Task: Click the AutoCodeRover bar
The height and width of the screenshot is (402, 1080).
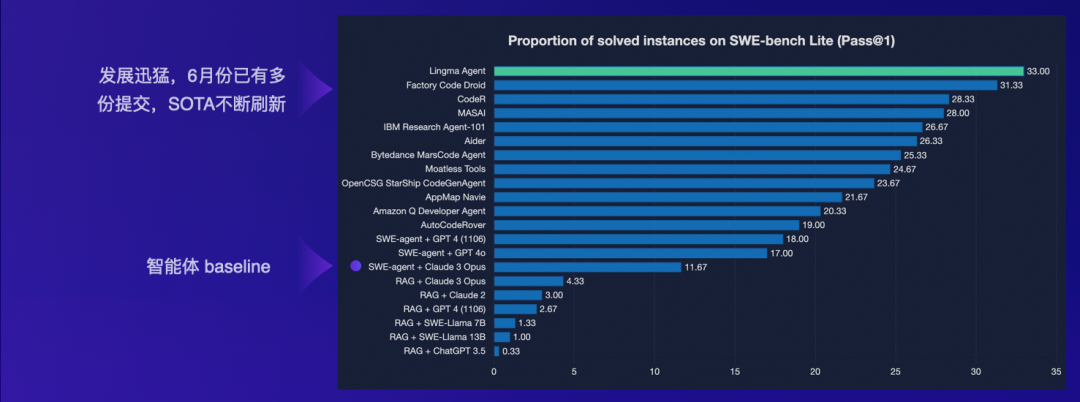Action: click(x=646, y=225)
